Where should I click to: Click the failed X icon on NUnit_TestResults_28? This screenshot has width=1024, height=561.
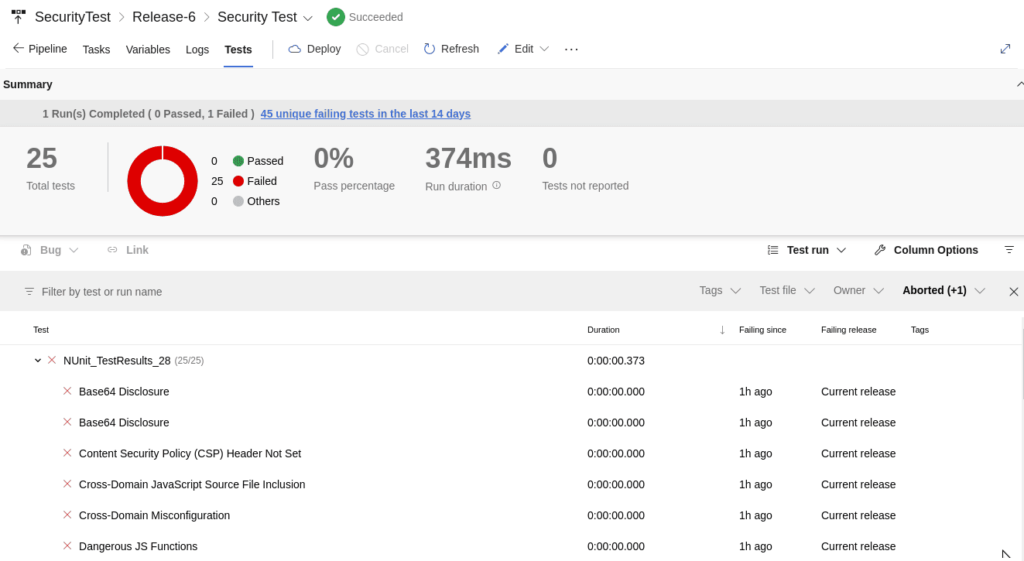[52, 361]
